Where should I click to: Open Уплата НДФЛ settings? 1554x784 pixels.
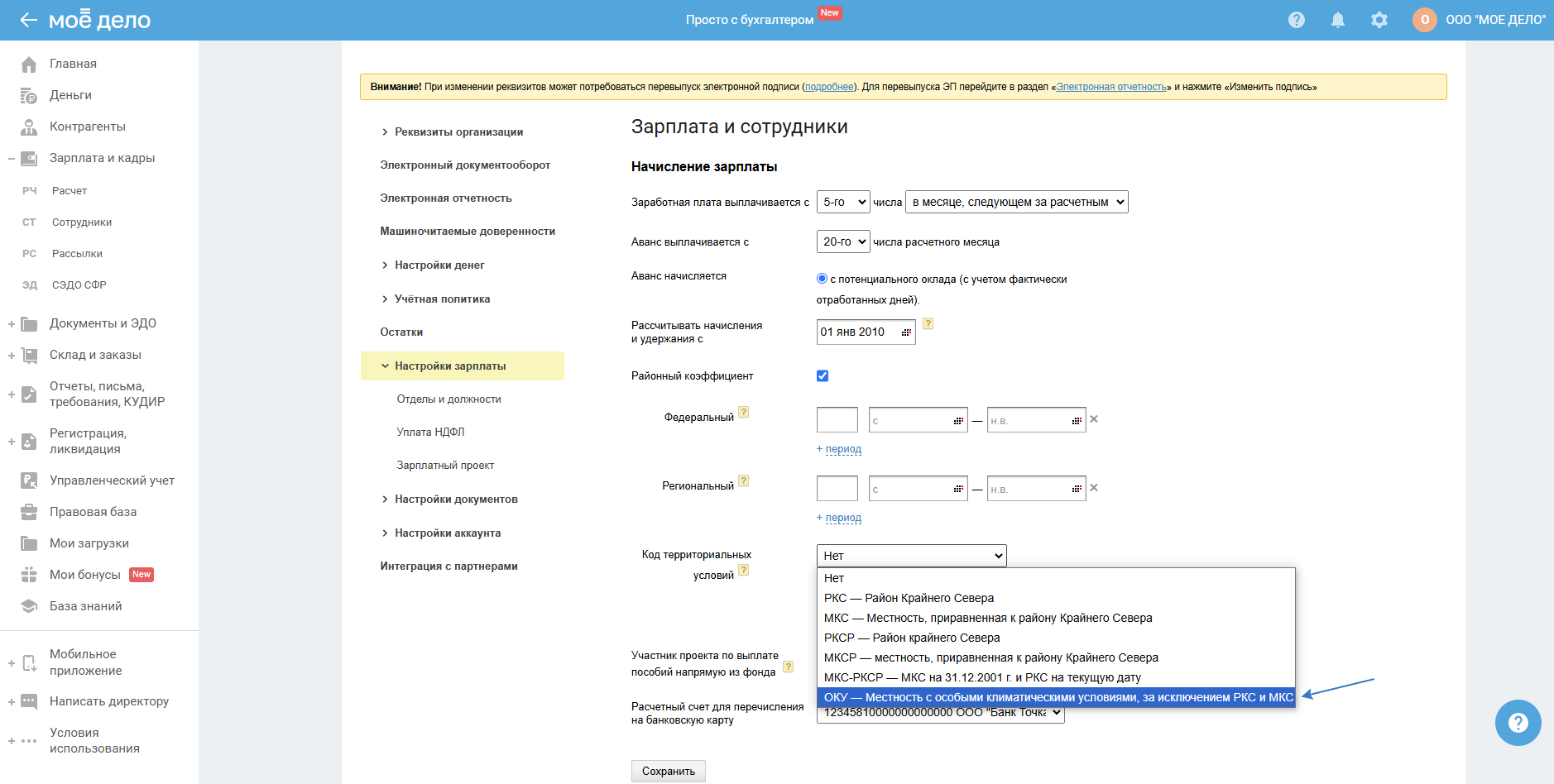point(430,433)
